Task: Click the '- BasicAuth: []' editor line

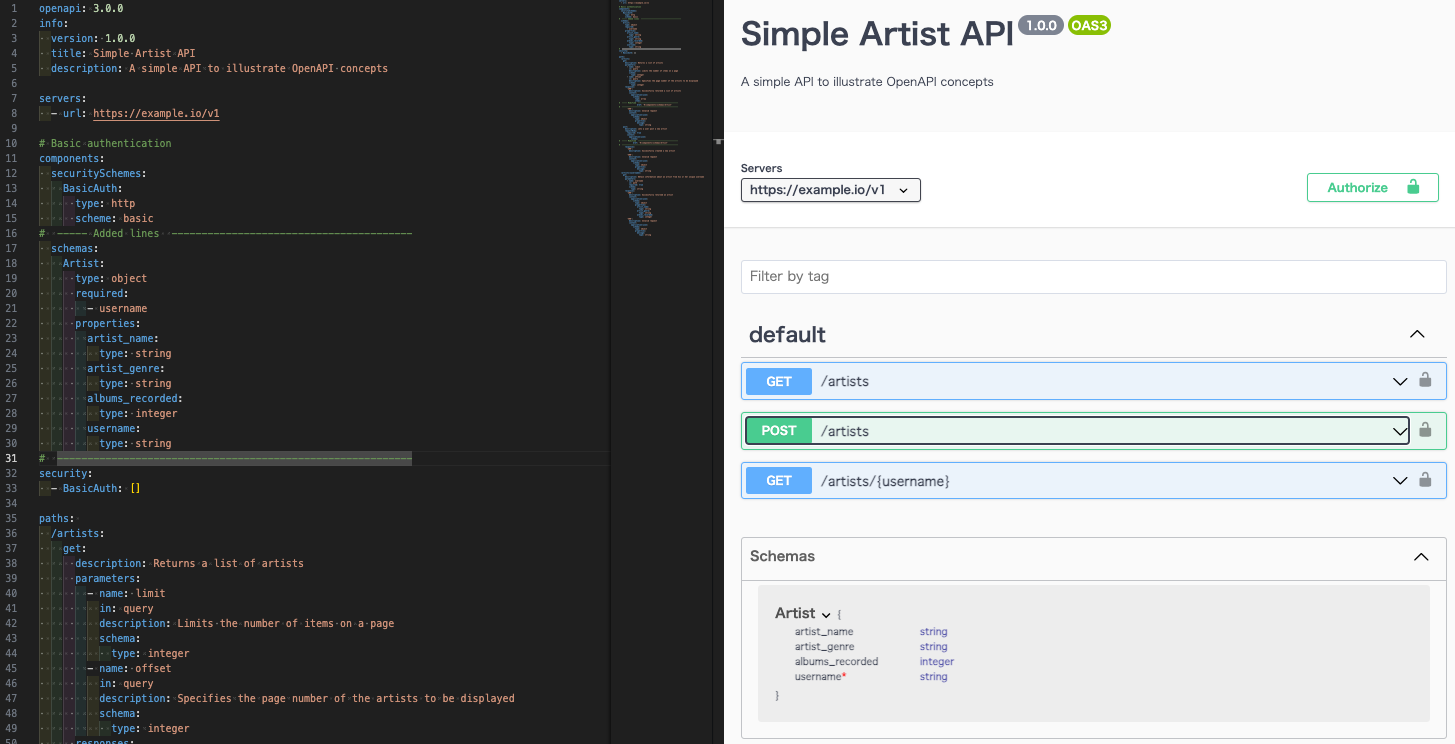Action: 96,488
